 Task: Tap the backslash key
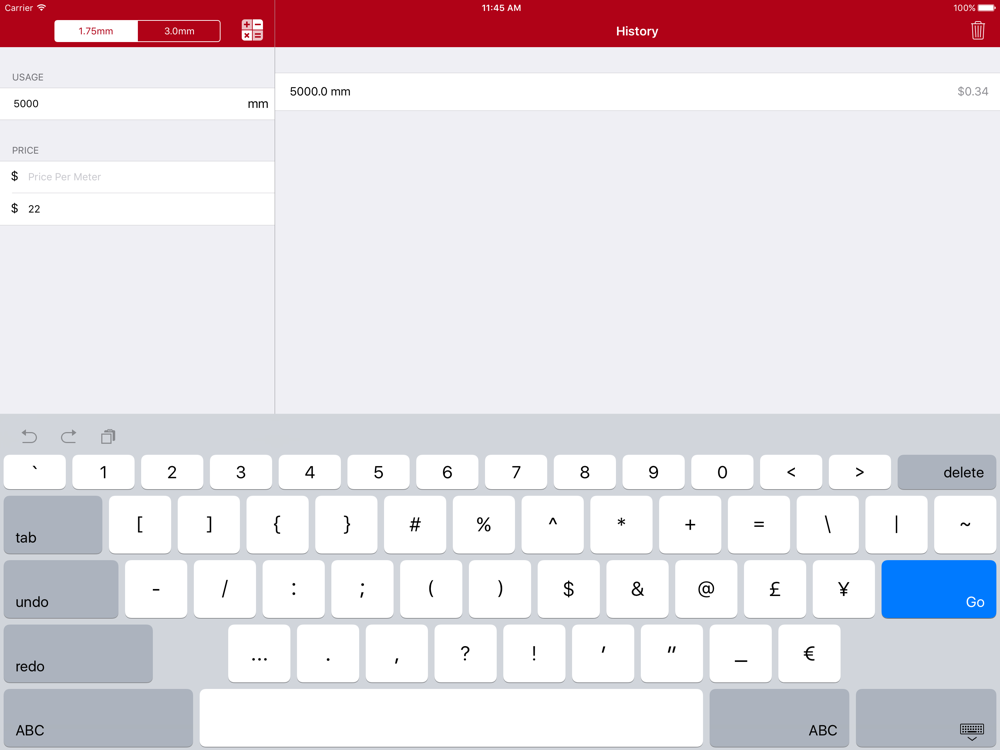point(828,525)
